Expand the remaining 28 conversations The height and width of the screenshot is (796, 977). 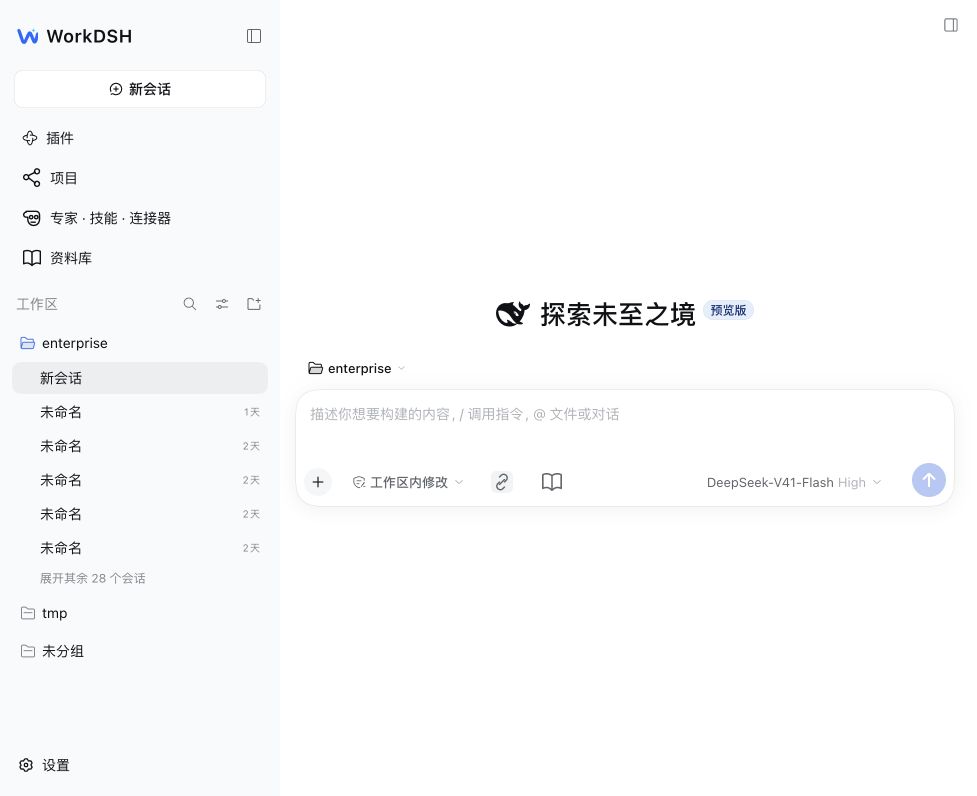93,578
